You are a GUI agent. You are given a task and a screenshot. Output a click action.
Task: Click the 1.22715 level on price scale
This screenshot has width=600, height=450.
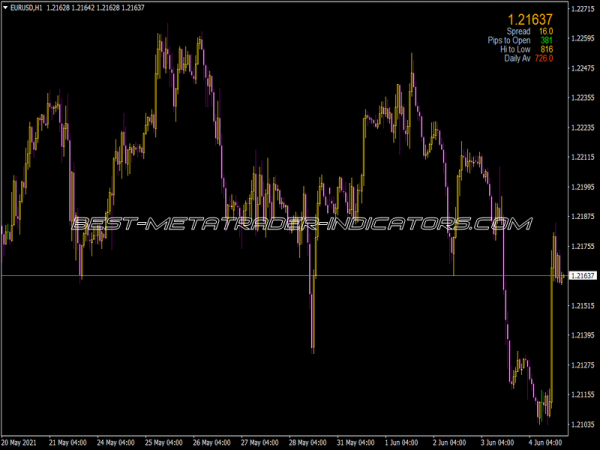click(x=582, y=9)
